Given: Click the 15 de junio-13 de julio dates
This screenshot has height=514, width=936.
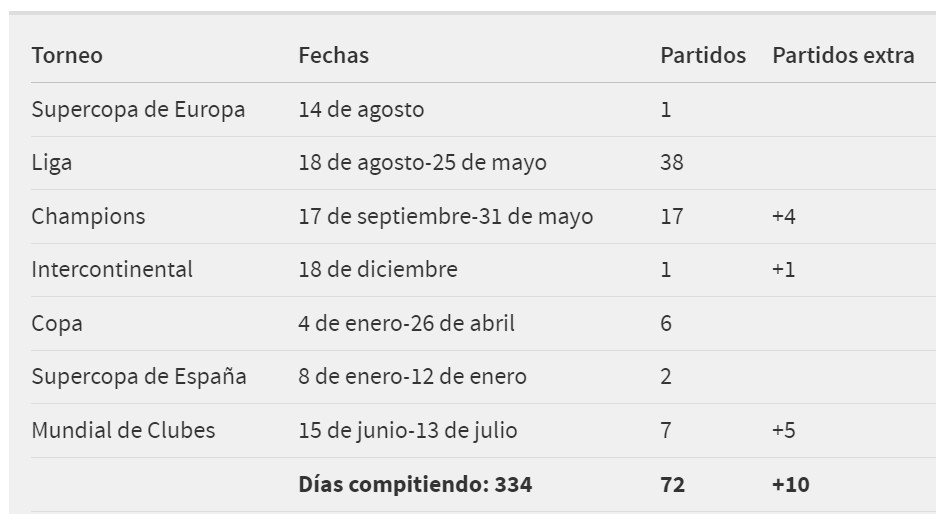Looking at the screenshot, I should [408, 430].
